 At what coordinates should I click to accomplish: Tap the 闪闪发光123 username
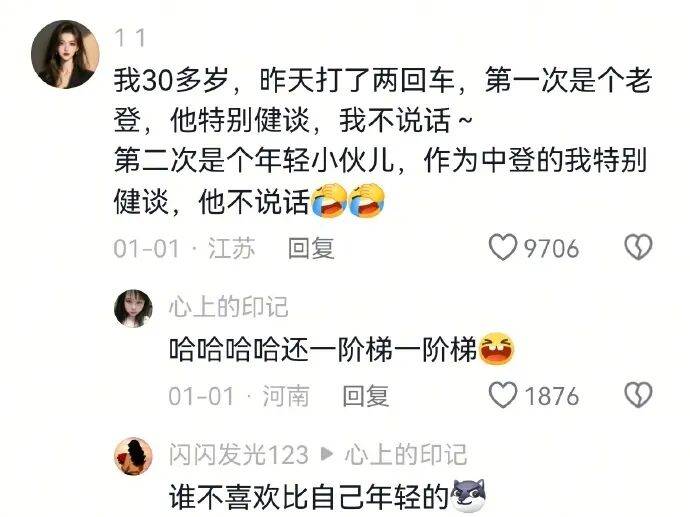click(x=239, y=455)
